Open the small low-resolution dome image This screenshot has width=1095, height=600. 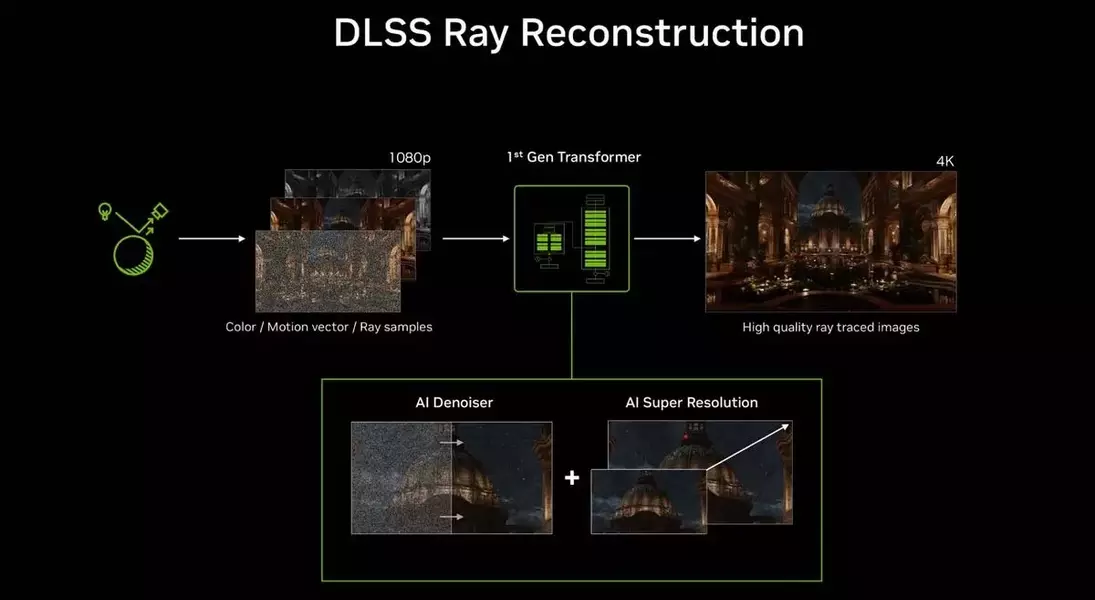pos(649,502)
